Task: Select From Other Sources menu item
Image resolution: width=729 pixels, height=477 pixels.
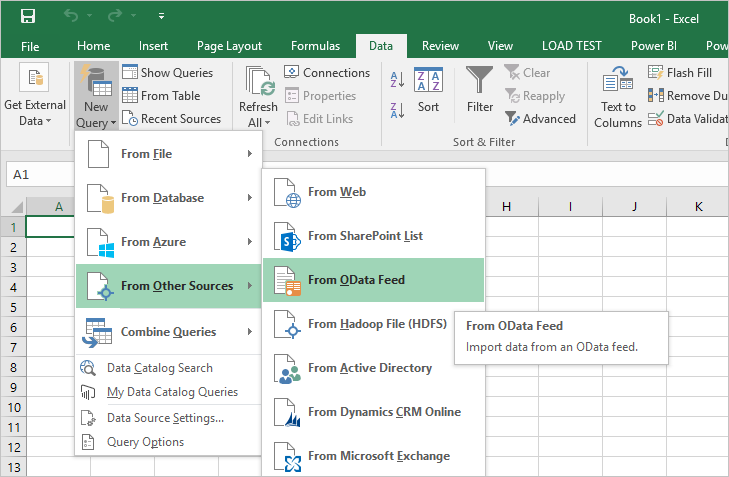Action: click(168, 286)
